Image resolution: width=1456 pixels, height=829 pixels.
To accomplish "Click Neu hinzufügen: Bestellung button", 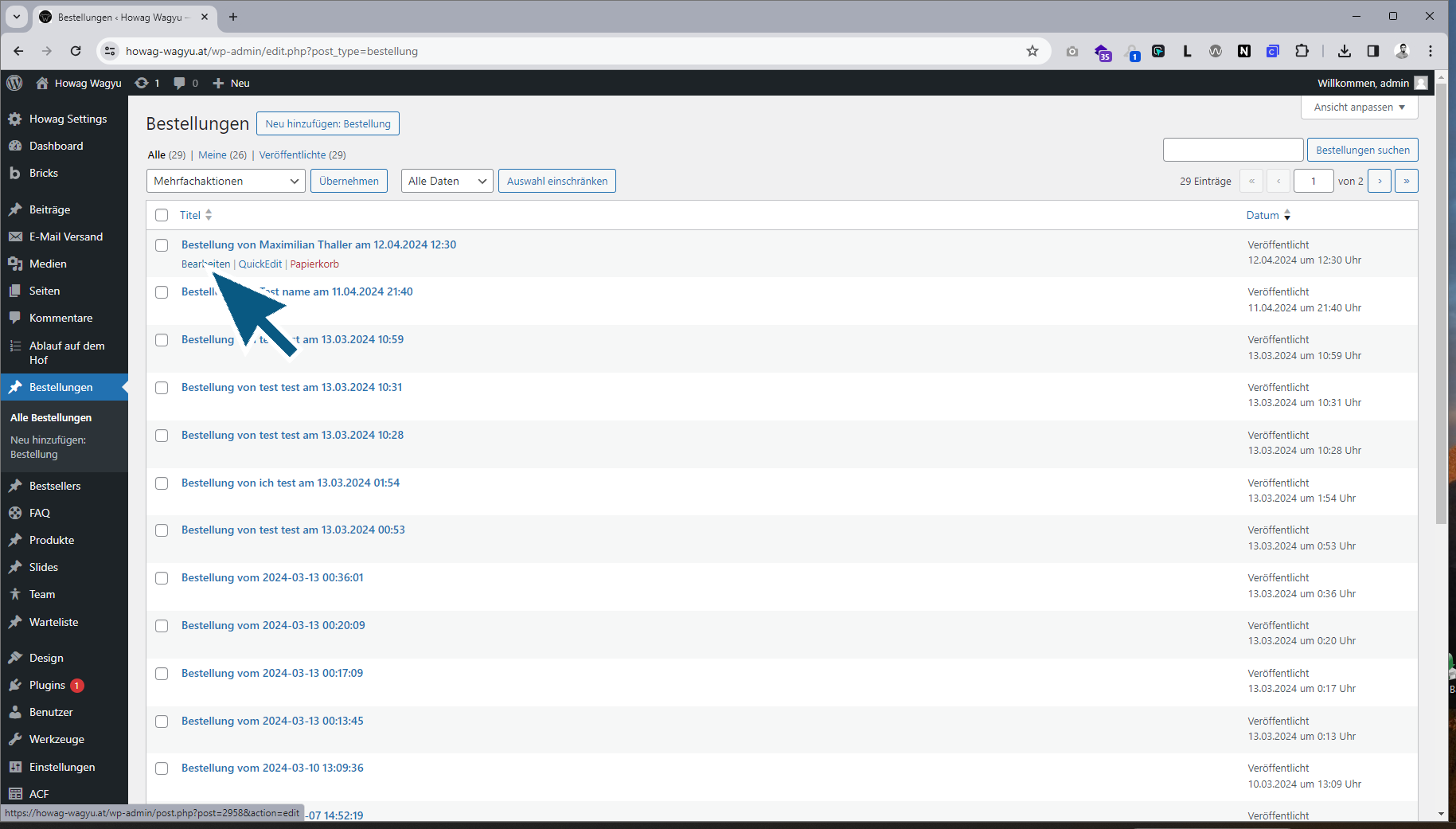I will click(x=328, y=123).
